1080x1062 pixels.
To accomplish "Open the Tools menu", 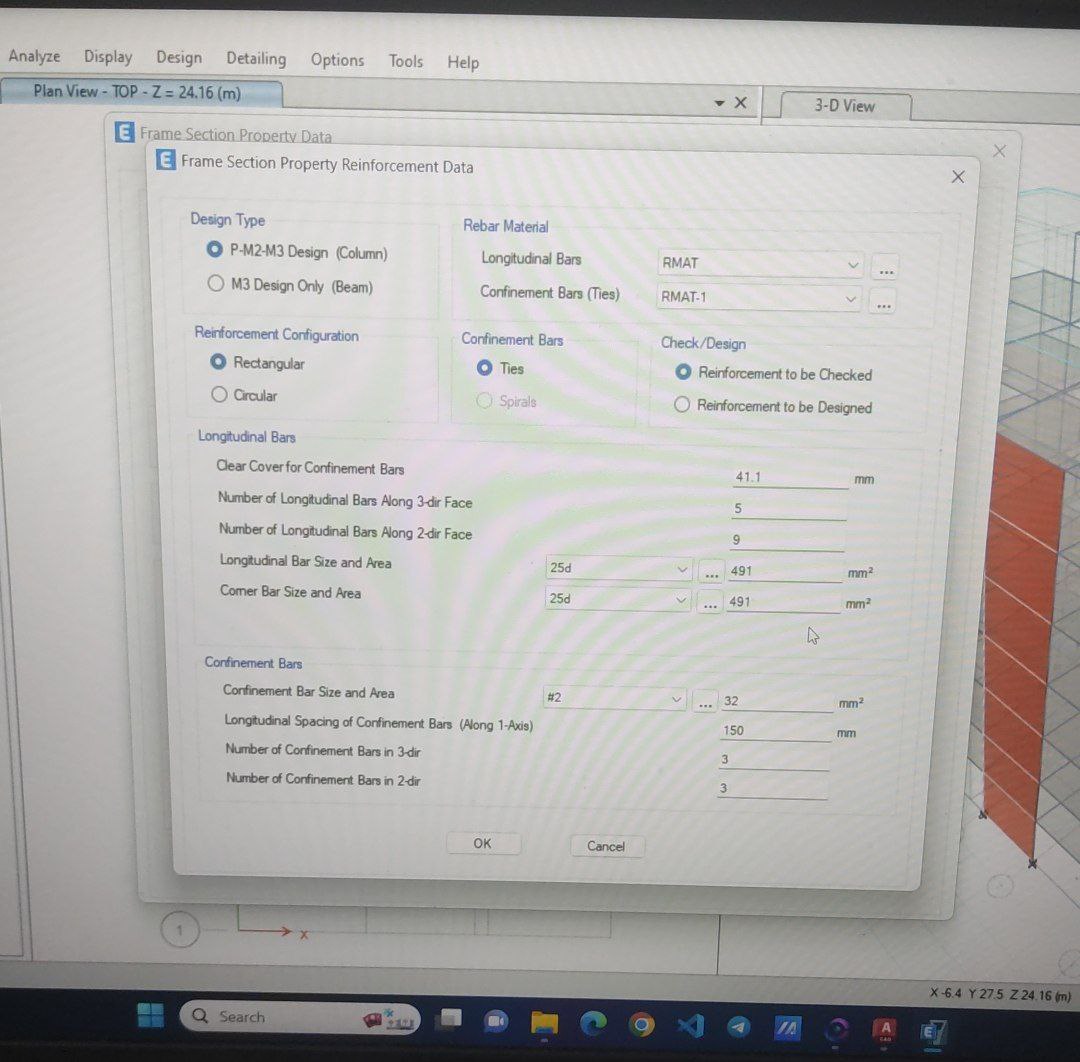I will pos(406,62).
